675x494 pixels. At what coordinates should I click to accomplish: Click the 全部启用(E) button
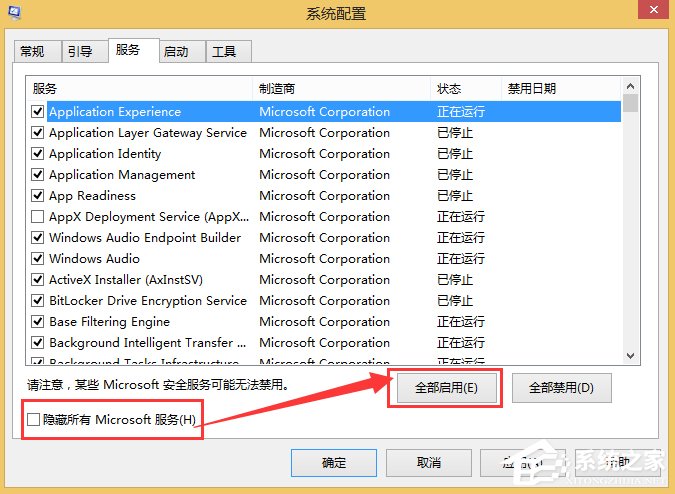pos(446,388)
